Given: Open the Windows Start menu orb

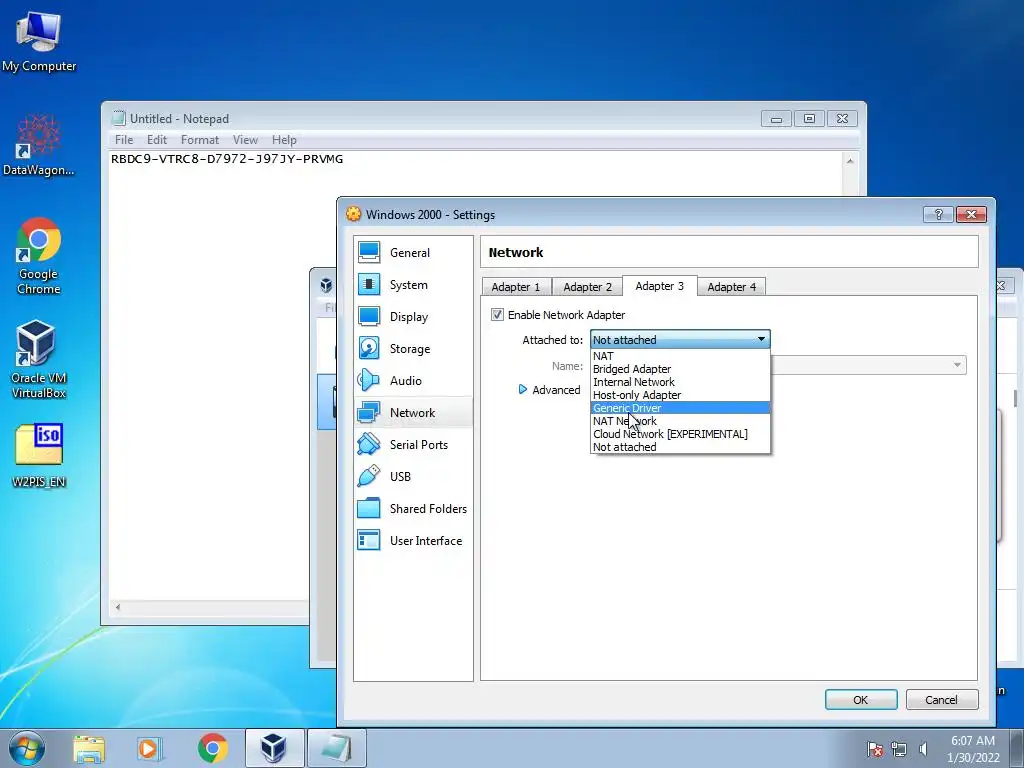Looking at the screenshot, I should (27, 748).
